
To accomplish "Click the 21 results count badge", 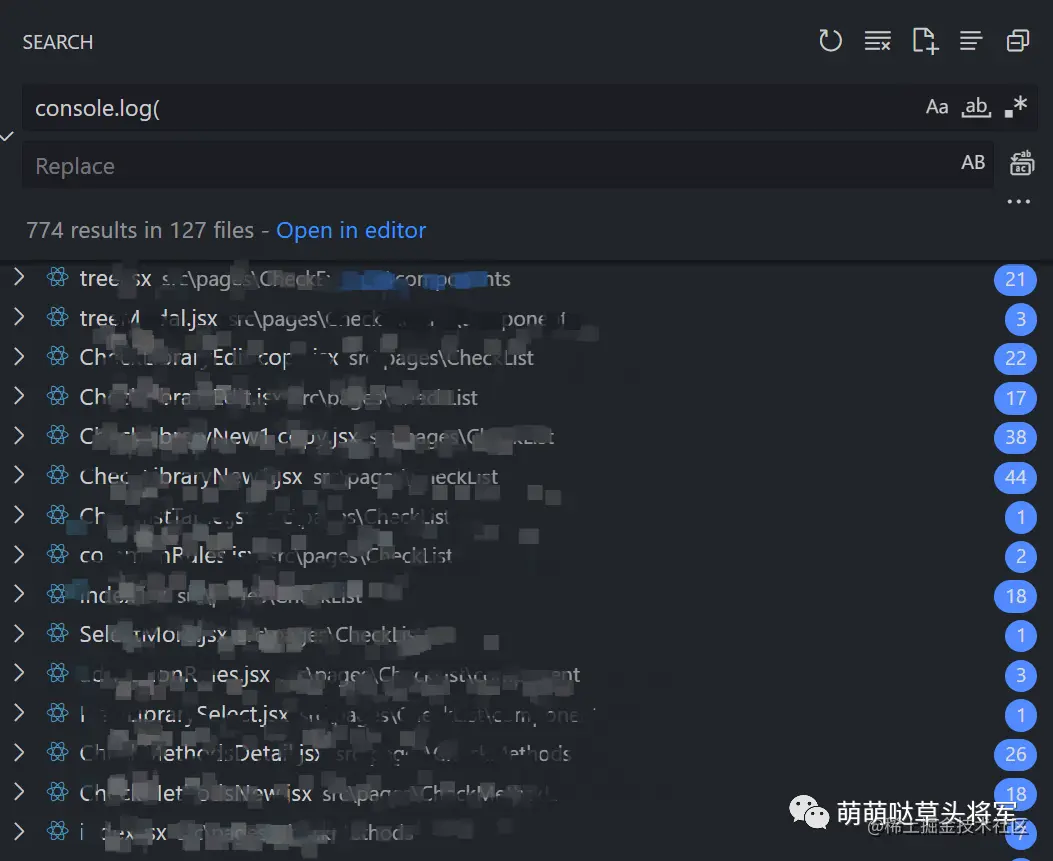I will (1015, 279).
